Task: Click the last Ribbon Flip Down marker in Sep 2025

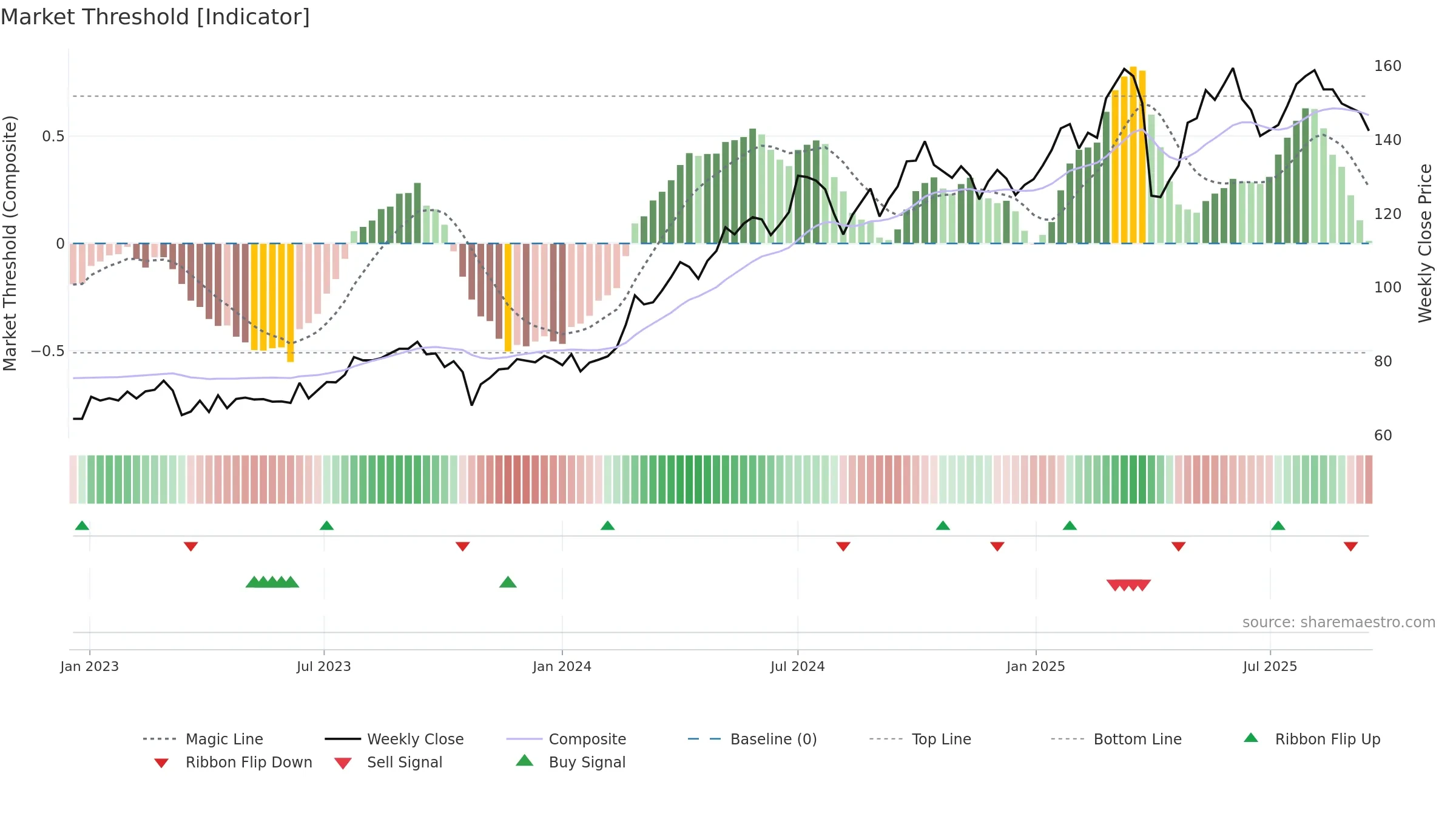Action: point(1350,547)
